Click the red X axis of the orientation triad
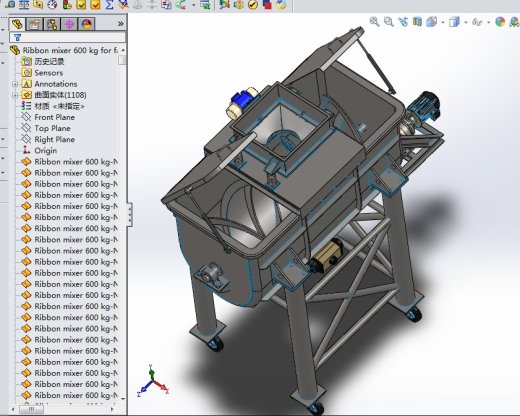This screenshot has width=520, height=416. 161,386
